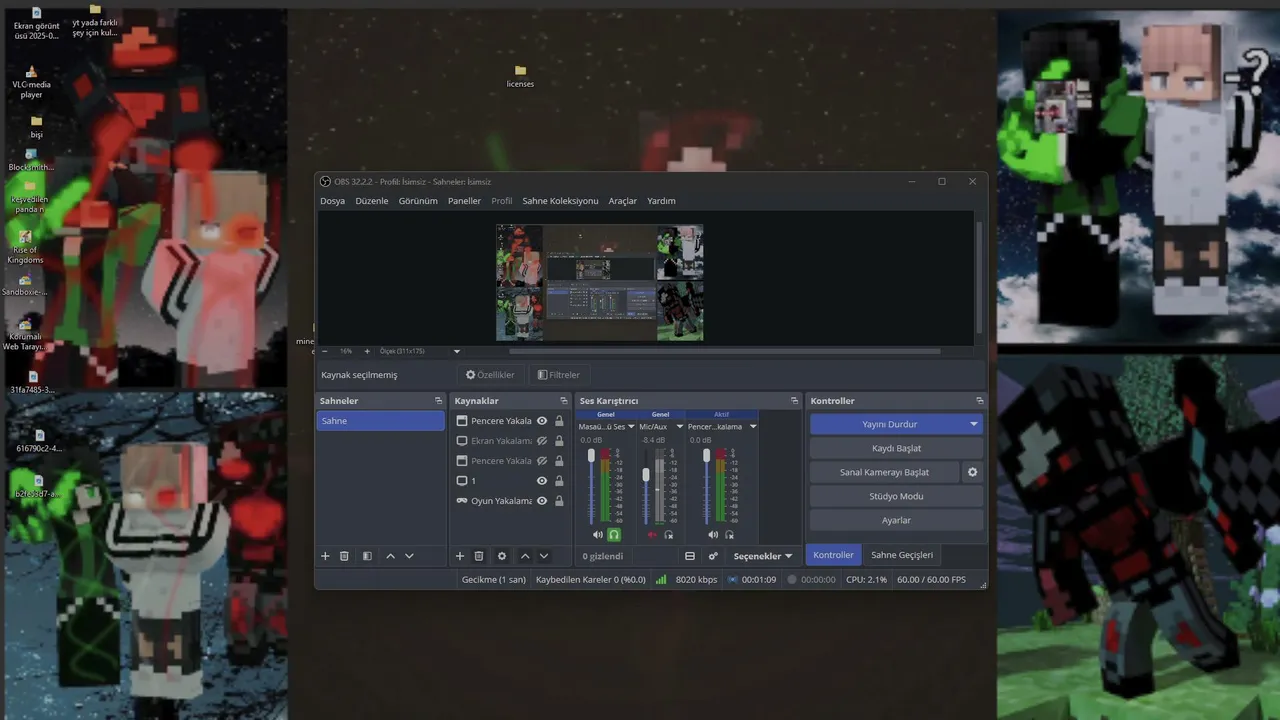
Task: Open the scene filters icon in the Sahneler toolbar
Action: click(367, 556)
